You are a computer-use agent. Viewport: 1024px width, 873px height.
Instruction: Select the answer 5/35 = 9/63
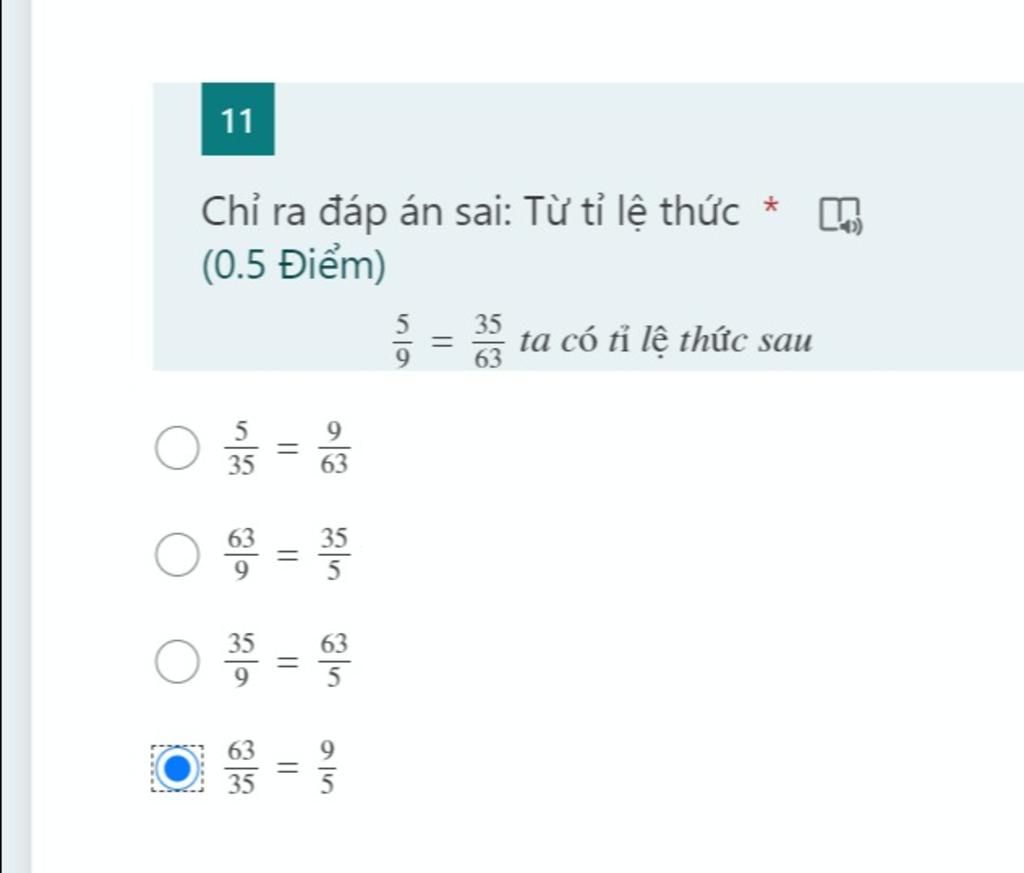point(177,448)
